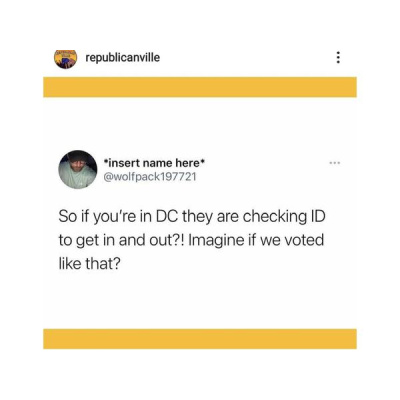This screenshot has height=400, width=400.
Task: Expand the tweet's horizontal ellipsis menu
Action: point(334,163)
